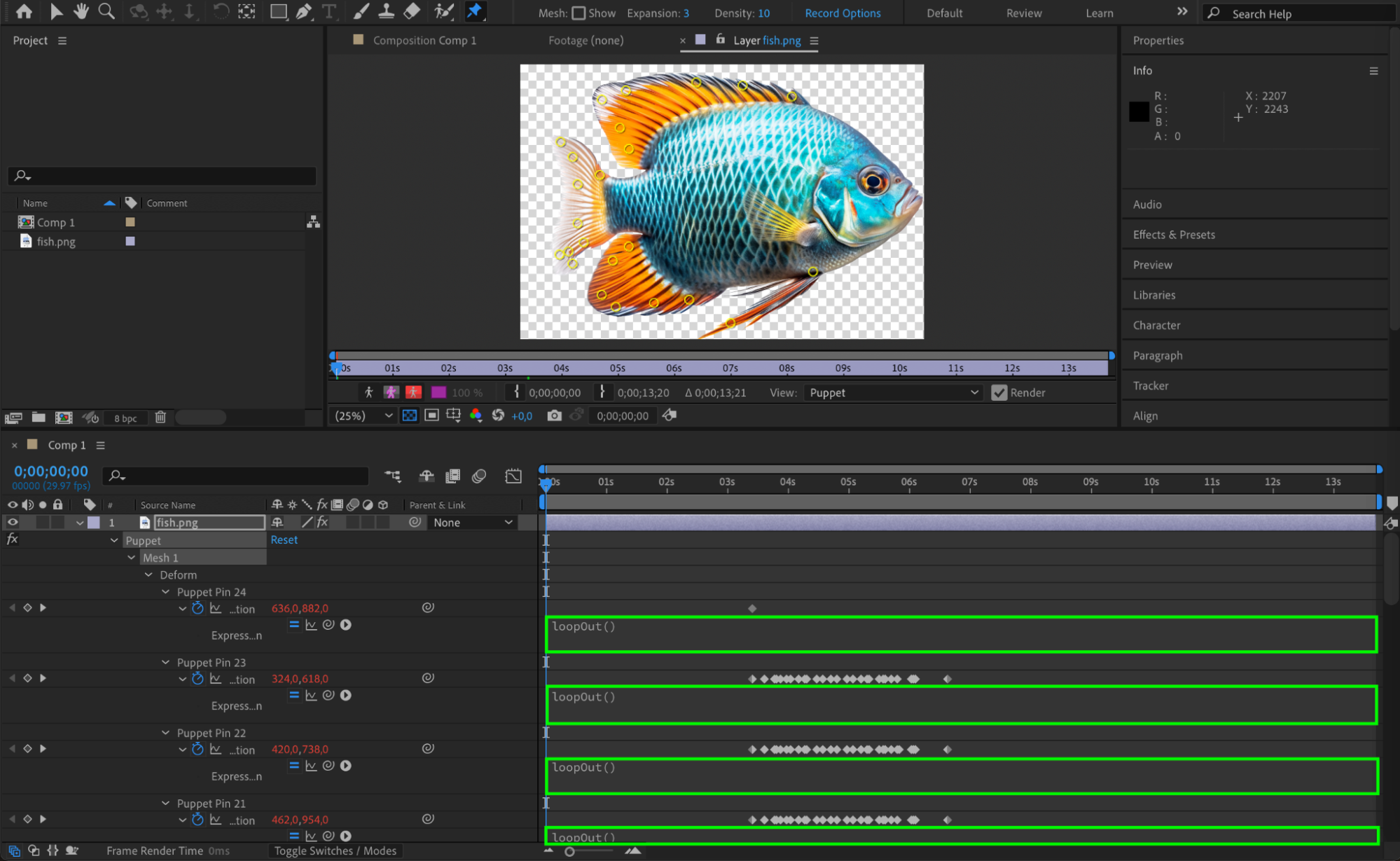The image size is (1400, 861).
Task: Hide the fish.png layer with the eye icon
Action: (13, 523)
